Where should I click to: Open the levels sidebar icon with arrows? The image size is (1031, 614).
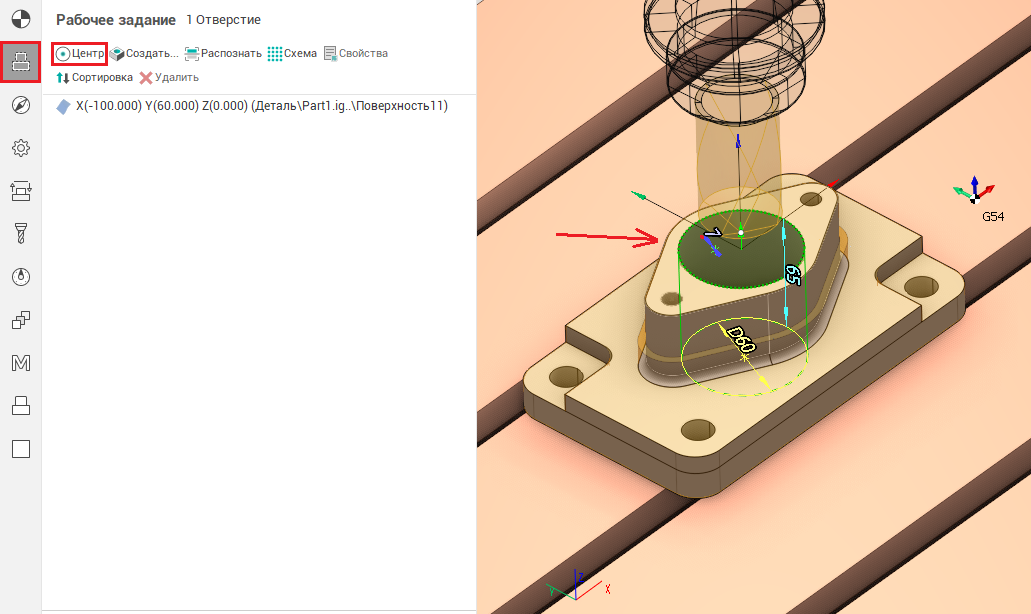pos(20,191)
